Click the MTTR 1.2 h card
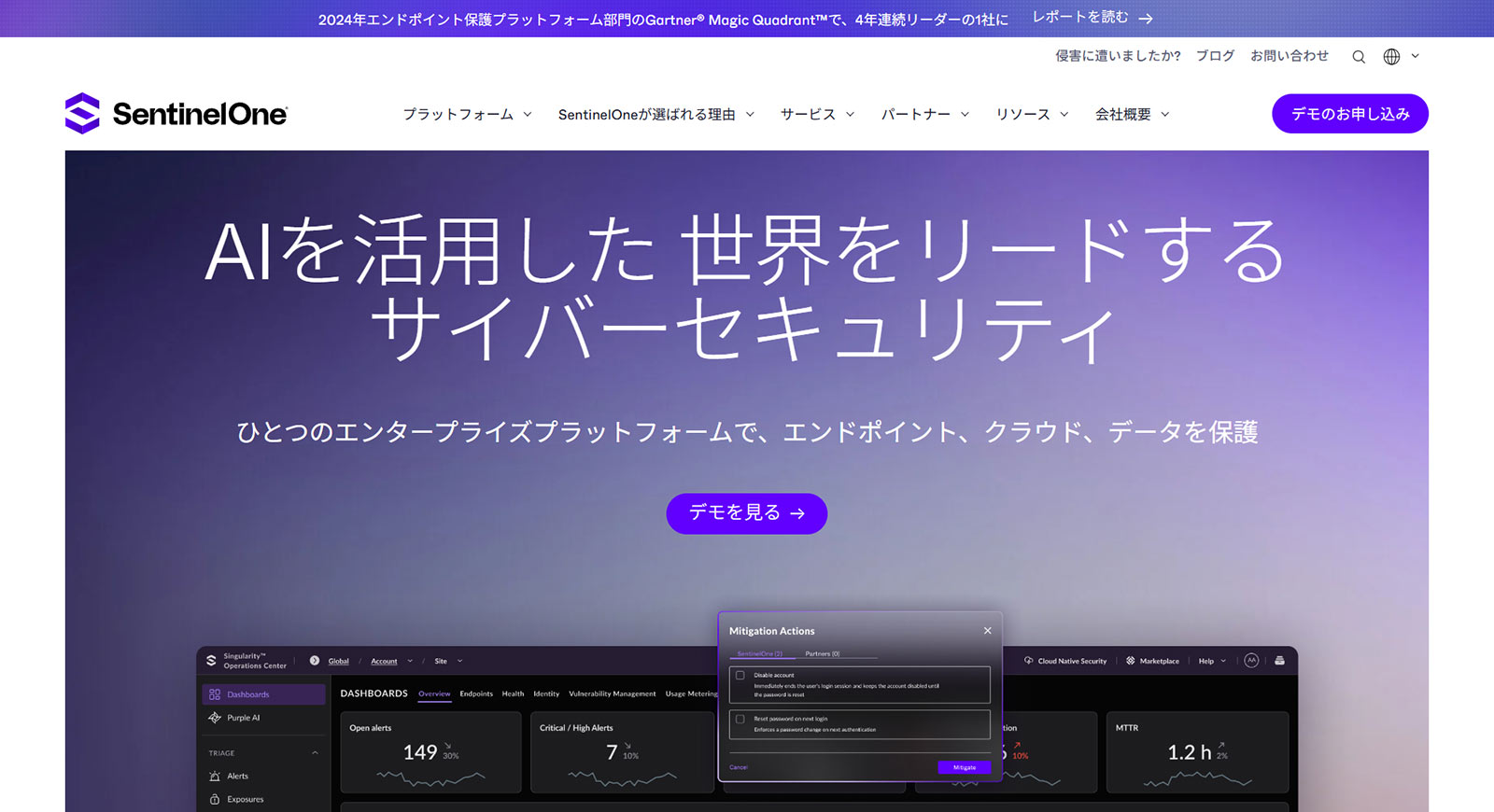Screen dimensions: 1494x812 [x=1197, y=752]
